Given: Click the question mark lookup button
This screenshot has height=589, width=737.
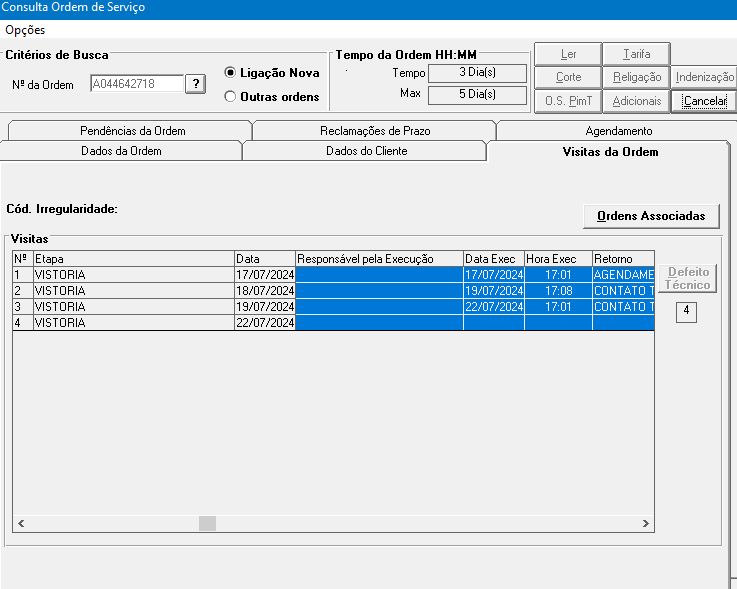Looking at the screenshot, I should (x=196, y=84).
